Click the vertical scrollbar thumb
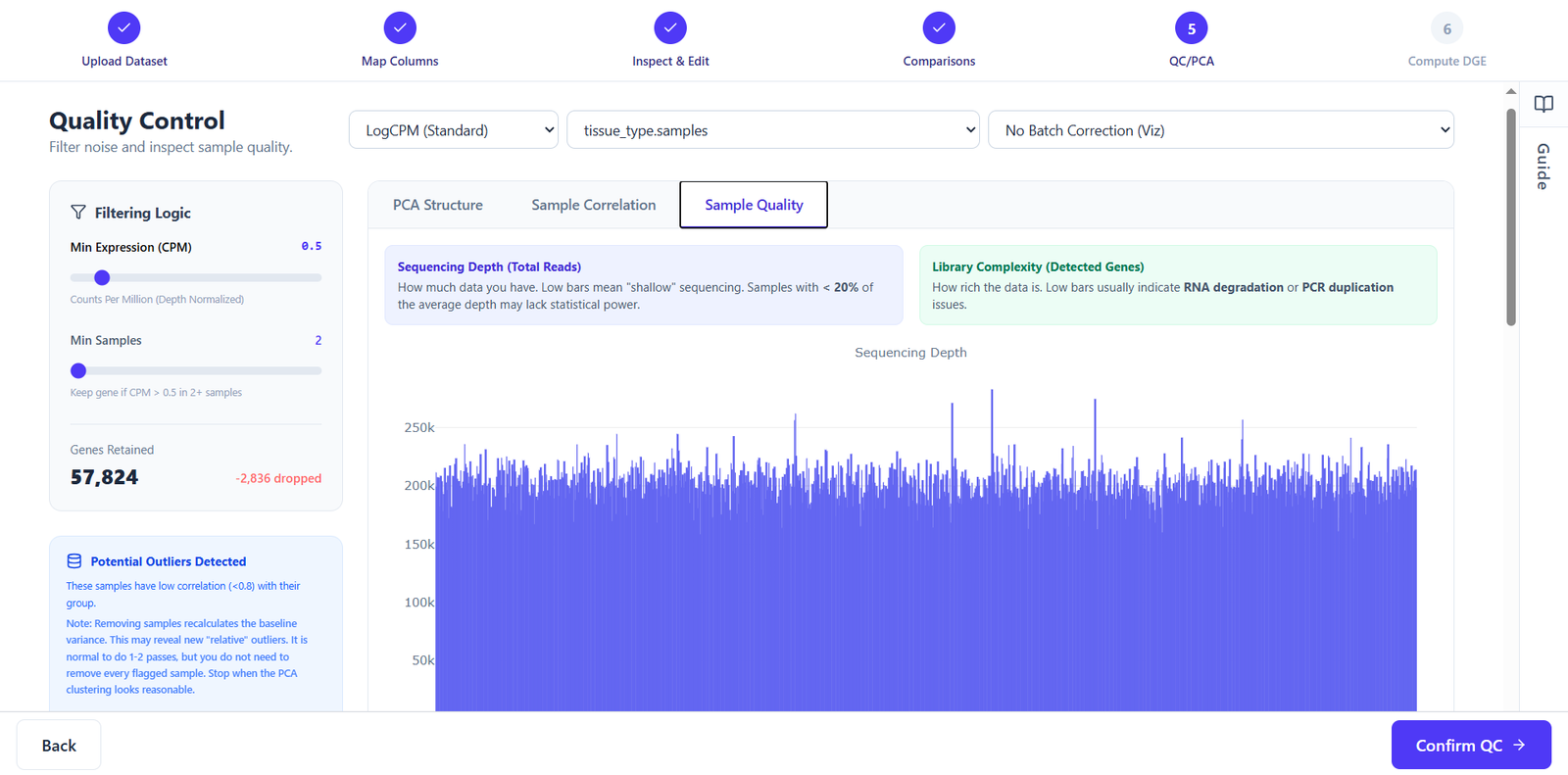The image size is (1568, 775). pyautogui.click(x=1511, y=217)
